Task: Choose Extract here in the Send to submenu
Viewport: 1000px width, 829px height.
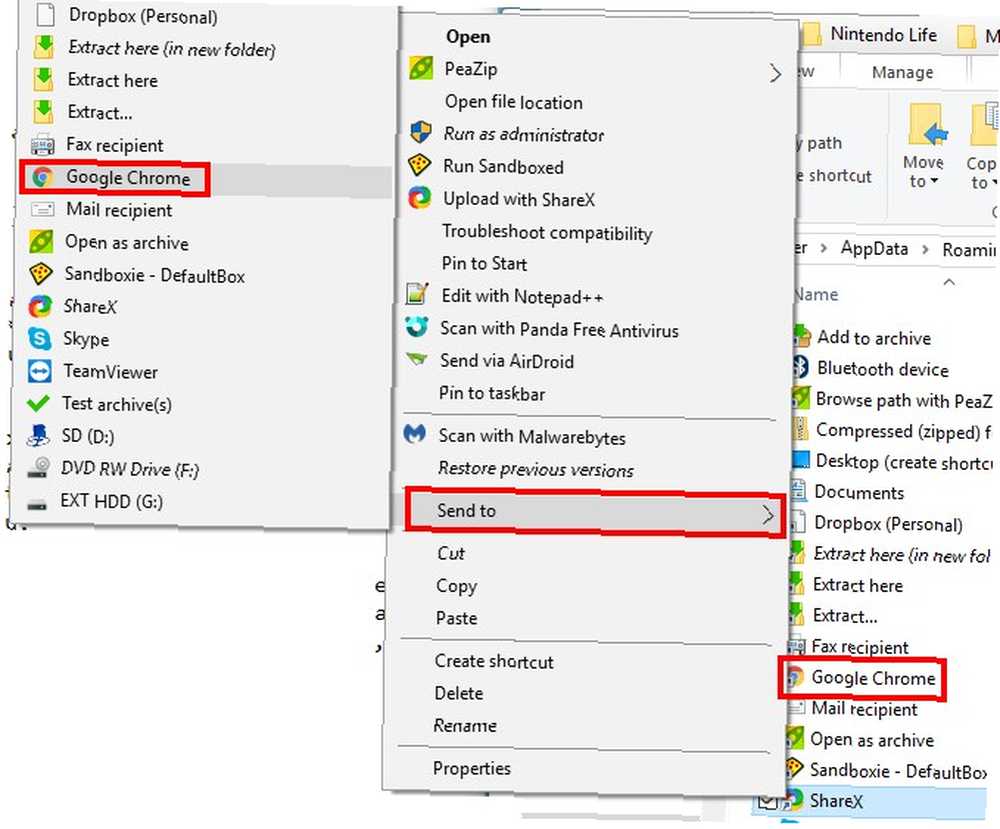Action: coord(112,80)
